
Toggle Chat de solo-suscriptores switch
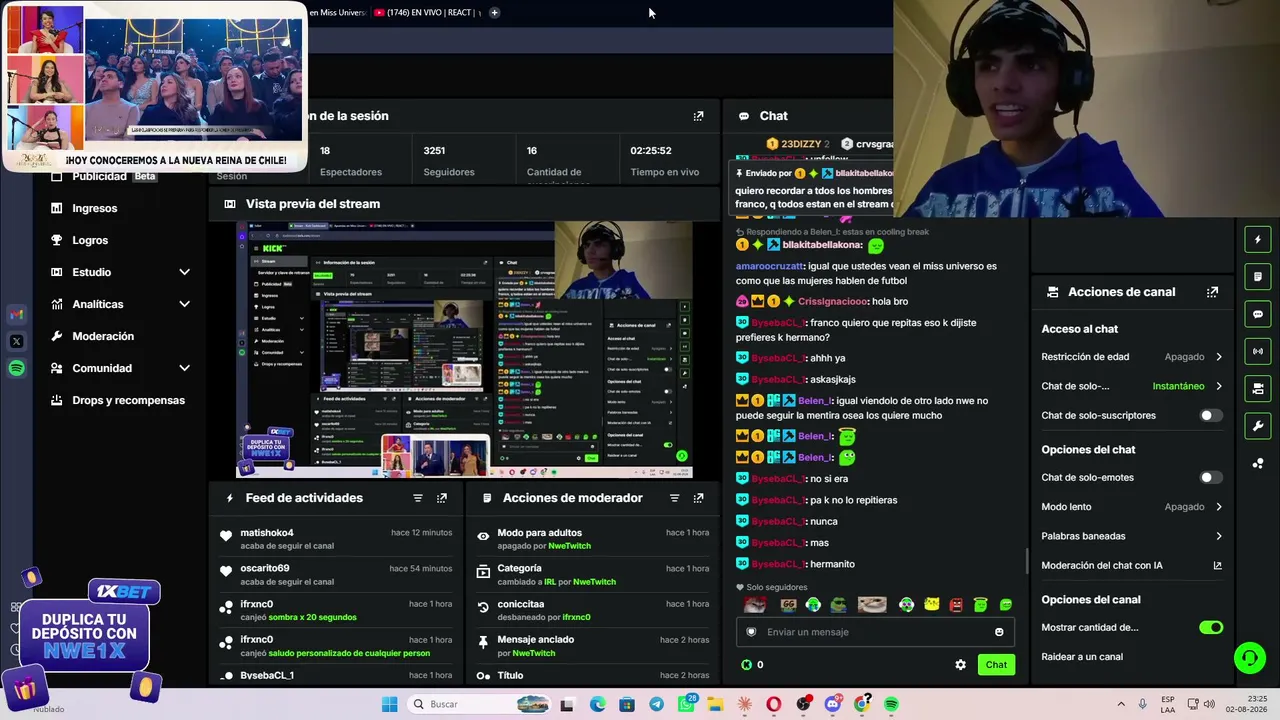pyautogui.click(x=1211, y=416)
